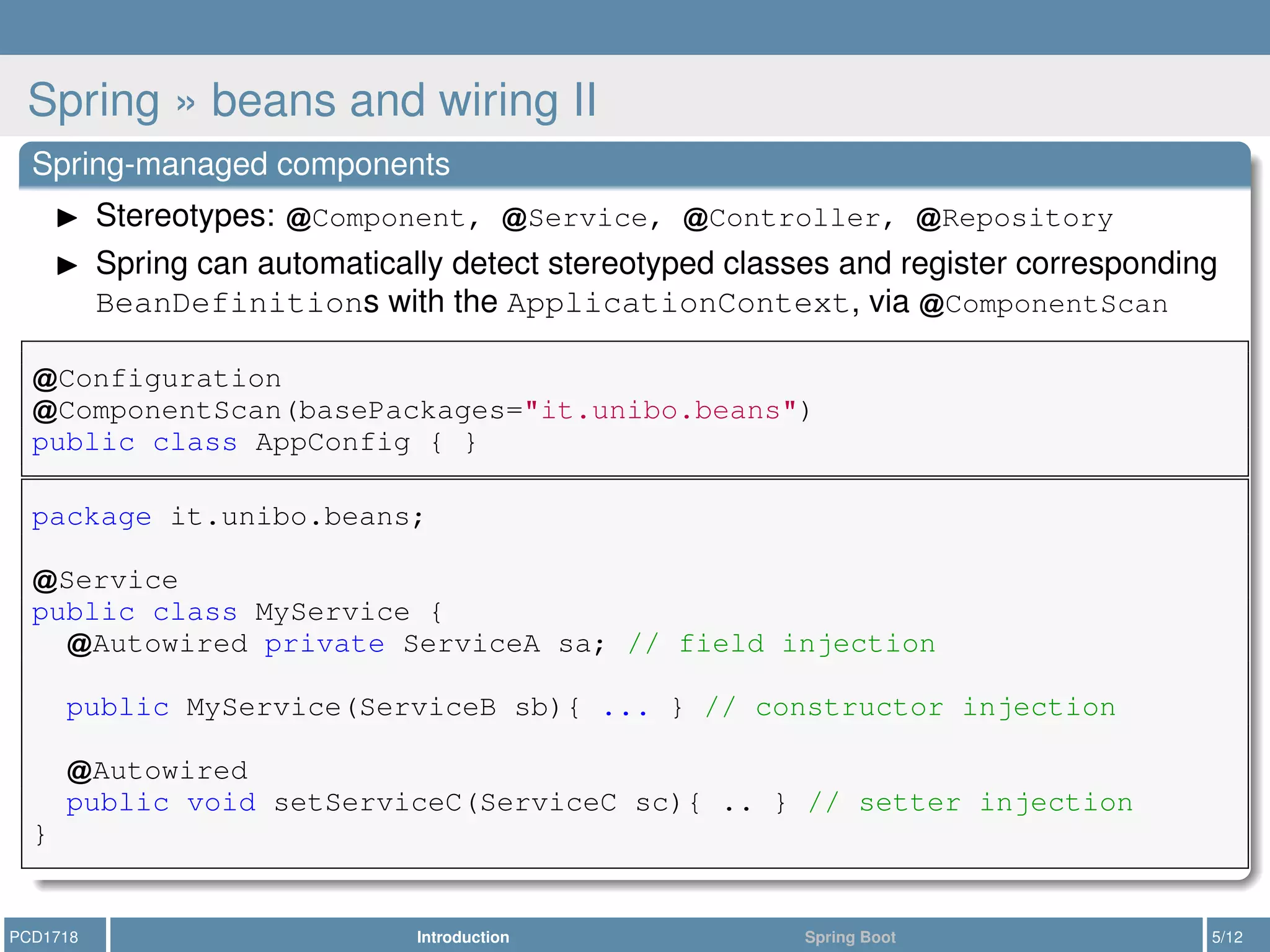
Task: Click the '// setter injection' comment
Action: click(x=970, y=803)
